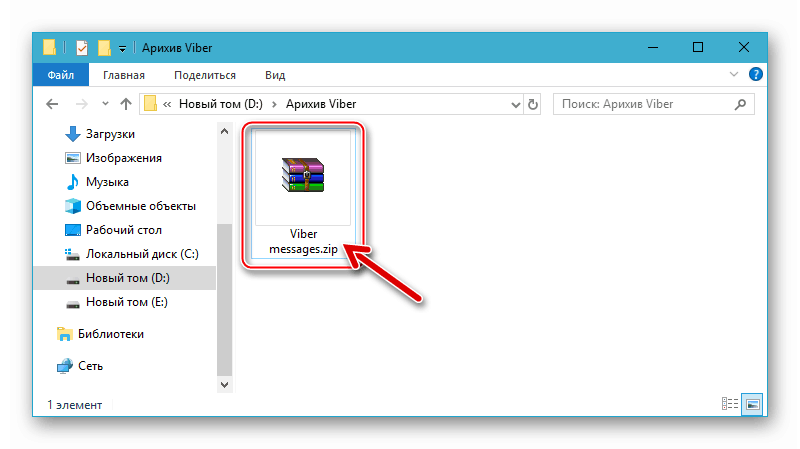Click the Поиск: Архив Viber search field

654,104
